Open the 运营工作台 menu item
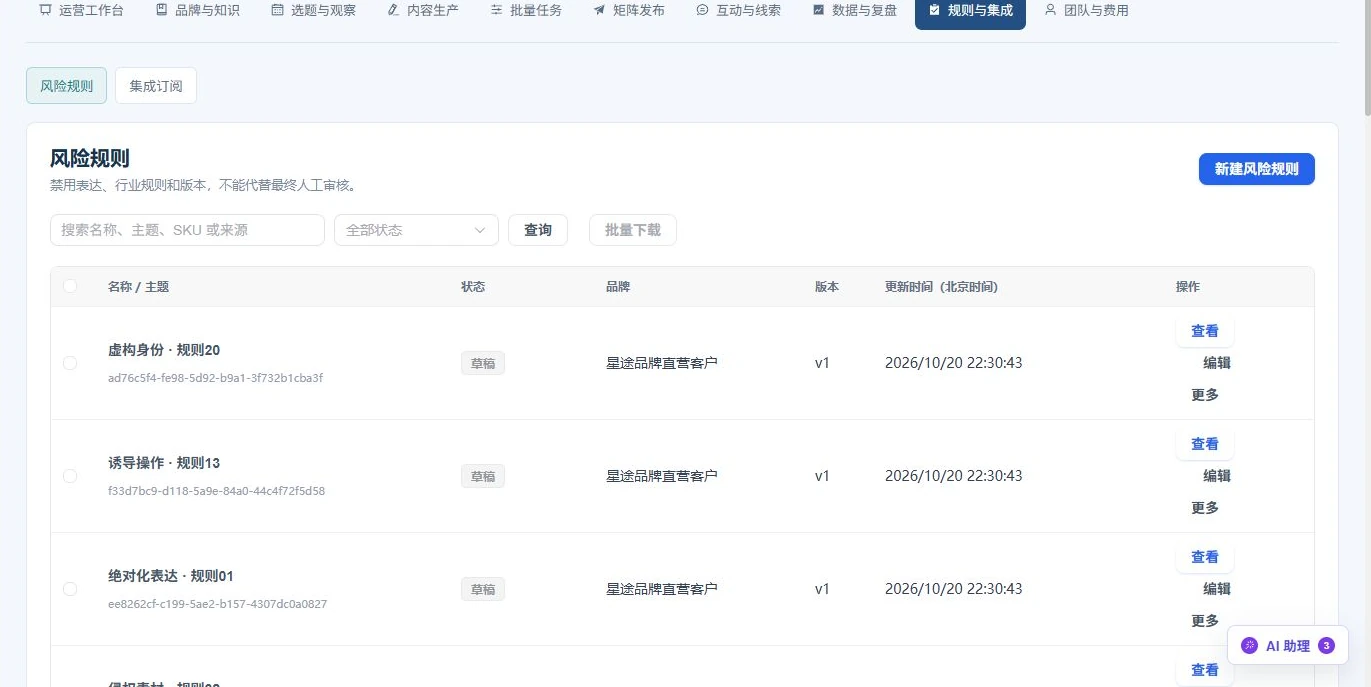The height and width of the screenshot is (687, 1371). pos(82,11)
